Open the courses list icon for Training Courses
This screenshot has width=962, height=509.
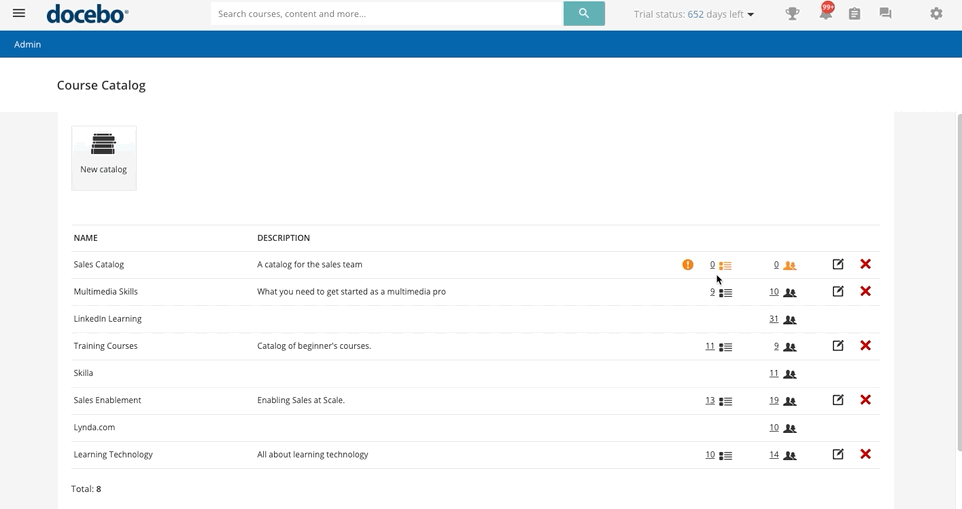tap(725, 347)
